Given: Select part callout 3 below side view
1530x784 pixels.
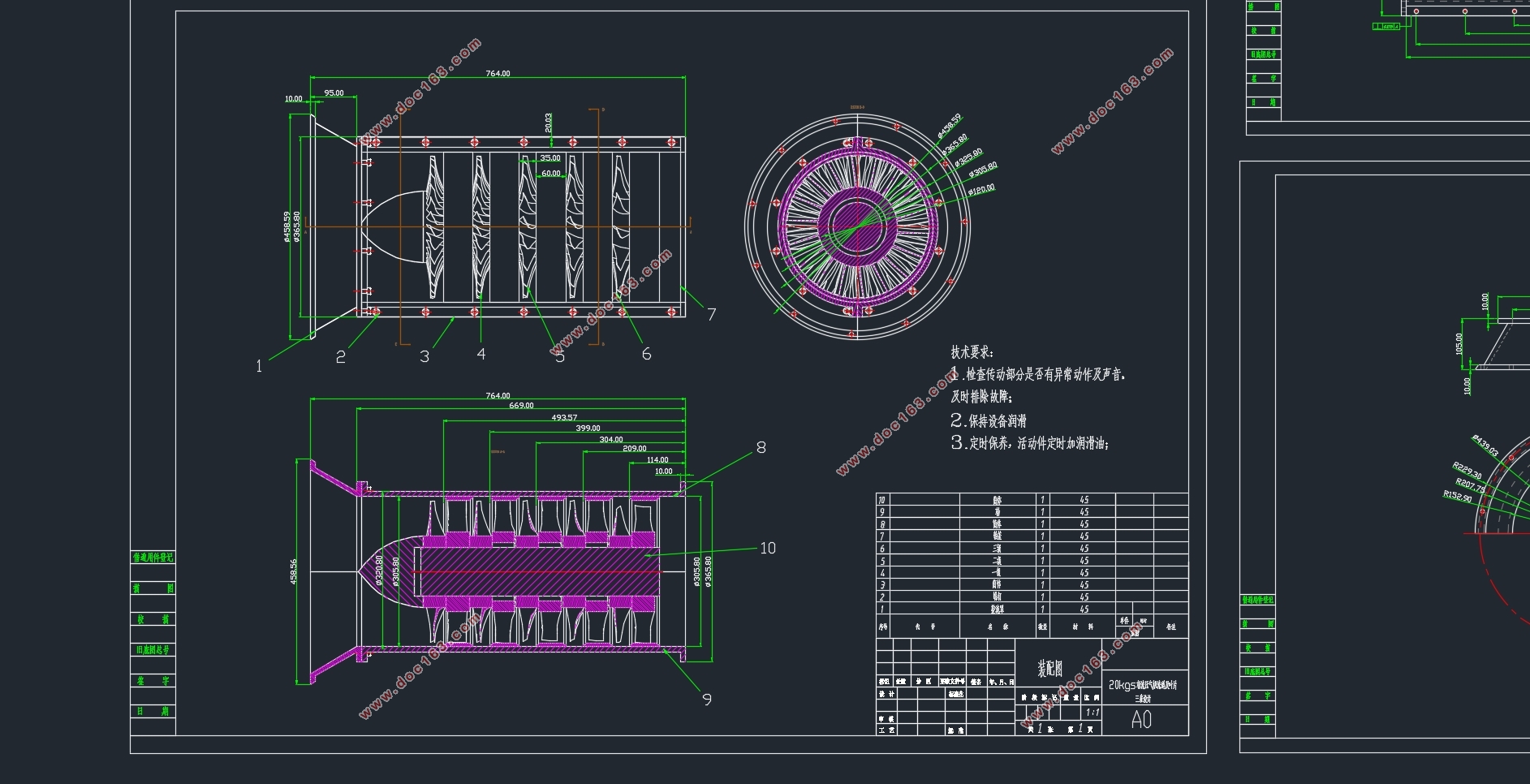Looking at the screenshot, I should (425, 356).
